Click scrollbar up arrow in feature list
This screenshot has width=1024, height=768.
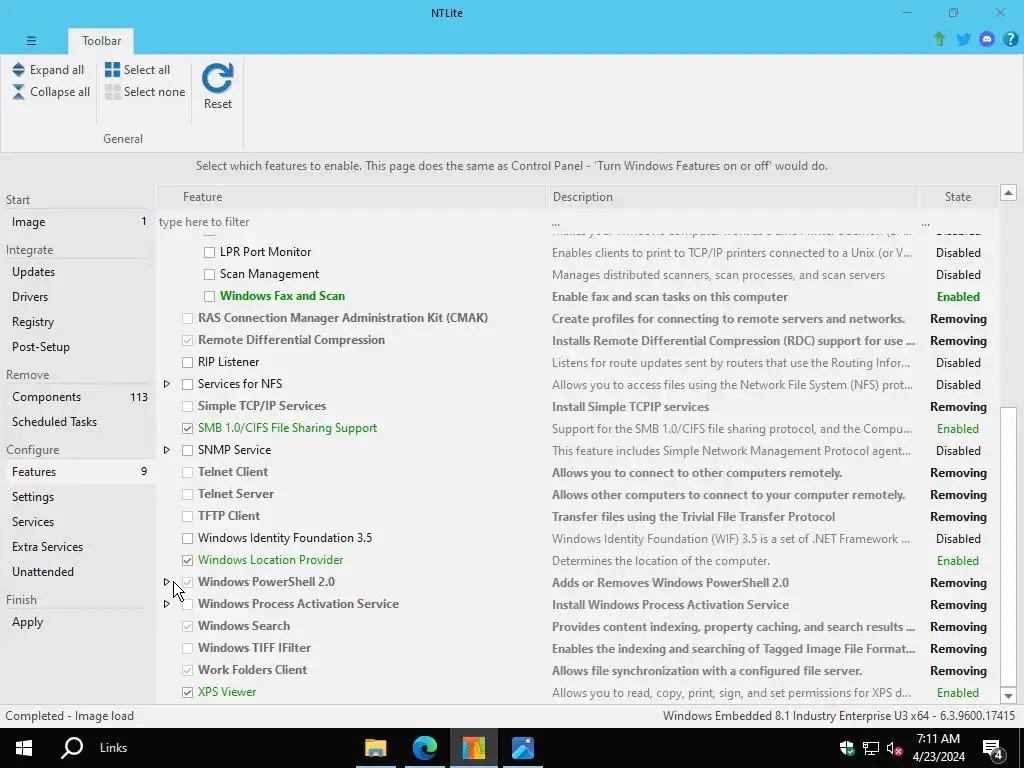click(1008, 193)
